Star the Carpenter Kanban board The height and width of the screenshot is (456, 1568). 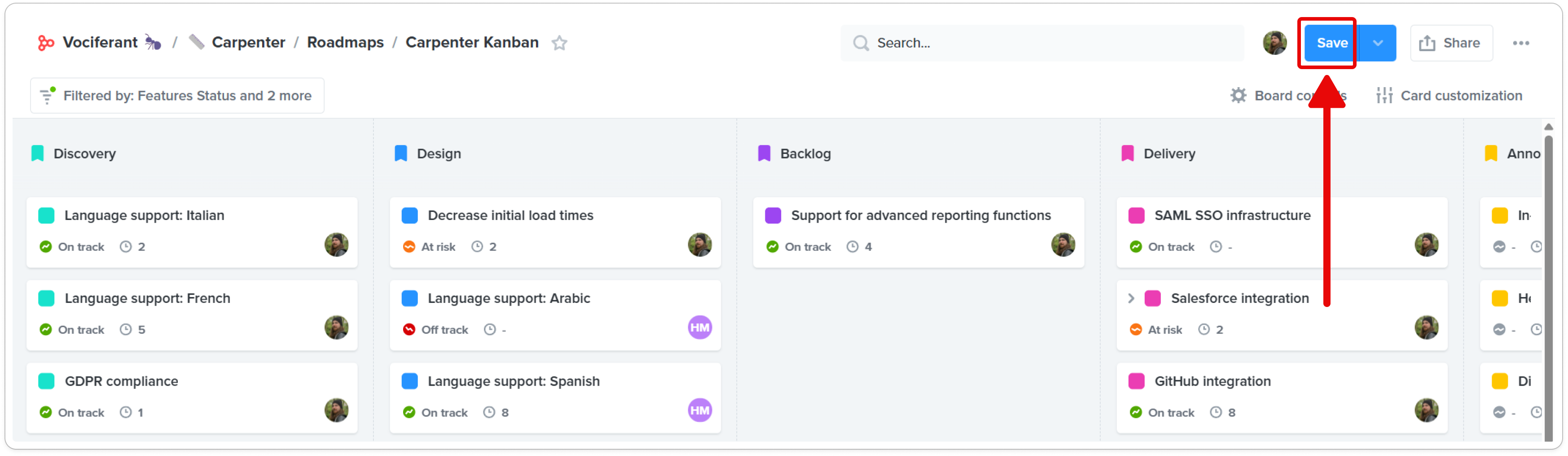(x=559, y=43)
